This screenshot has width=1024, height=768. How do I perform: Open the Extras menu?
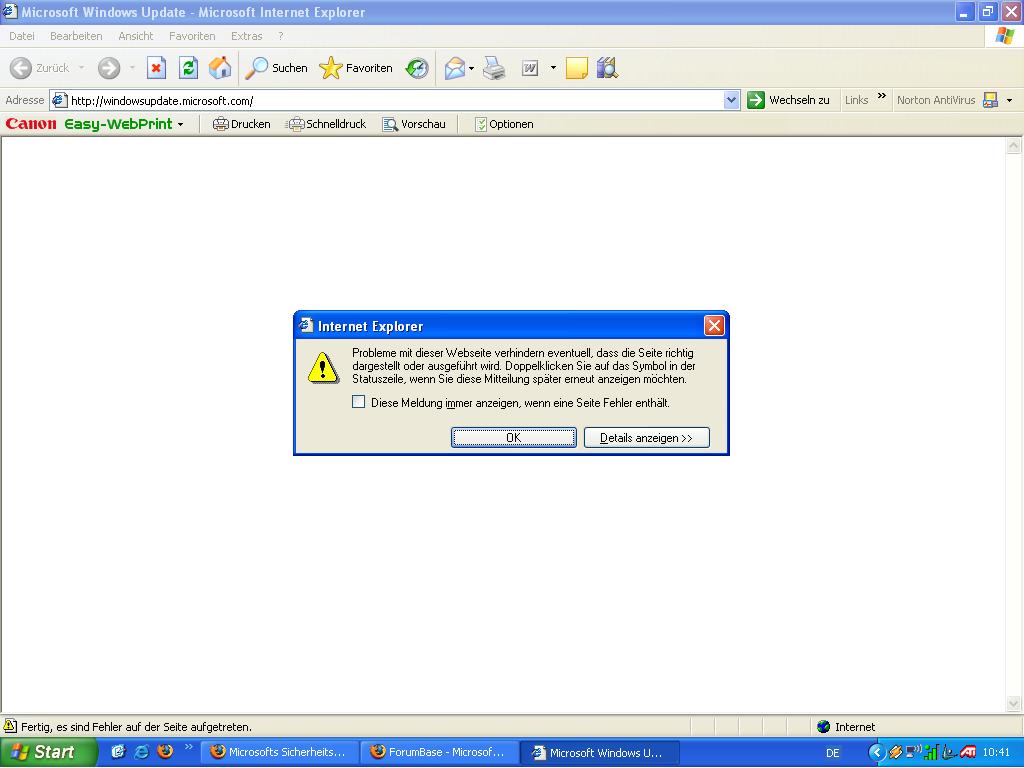(x=246, y=36)
